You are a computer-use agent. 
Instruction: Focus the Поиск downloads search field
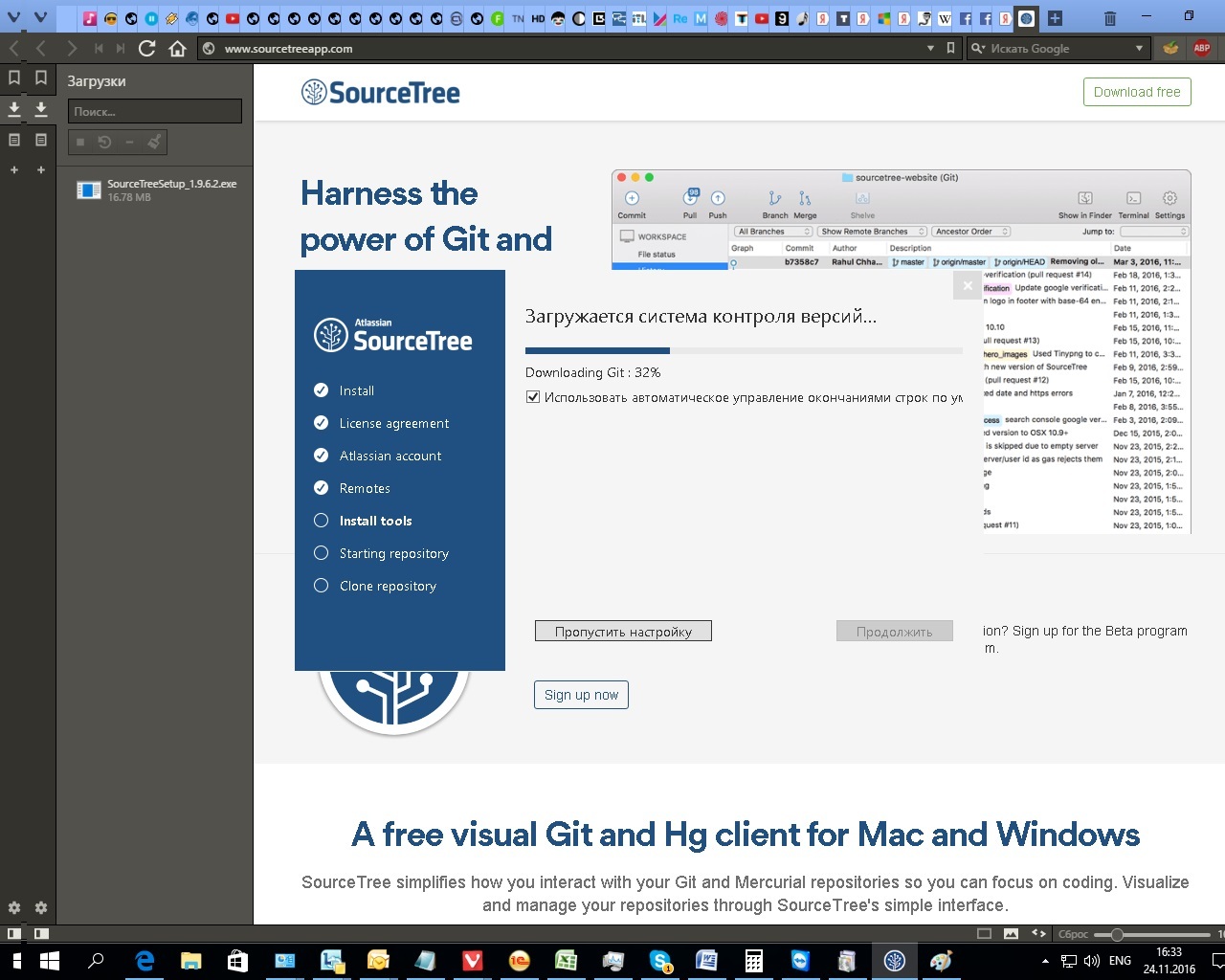(154, 111)
